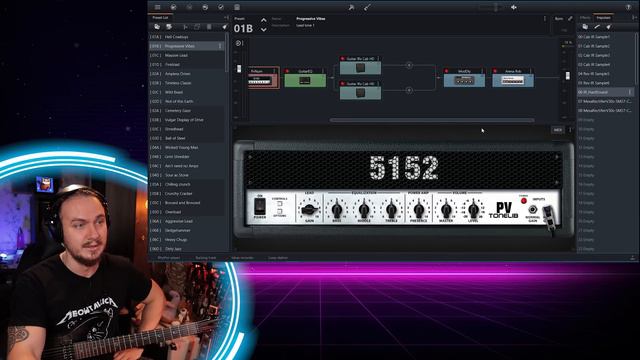
Task: Switch to the Effects tab
Action: [x=585, y=18]
